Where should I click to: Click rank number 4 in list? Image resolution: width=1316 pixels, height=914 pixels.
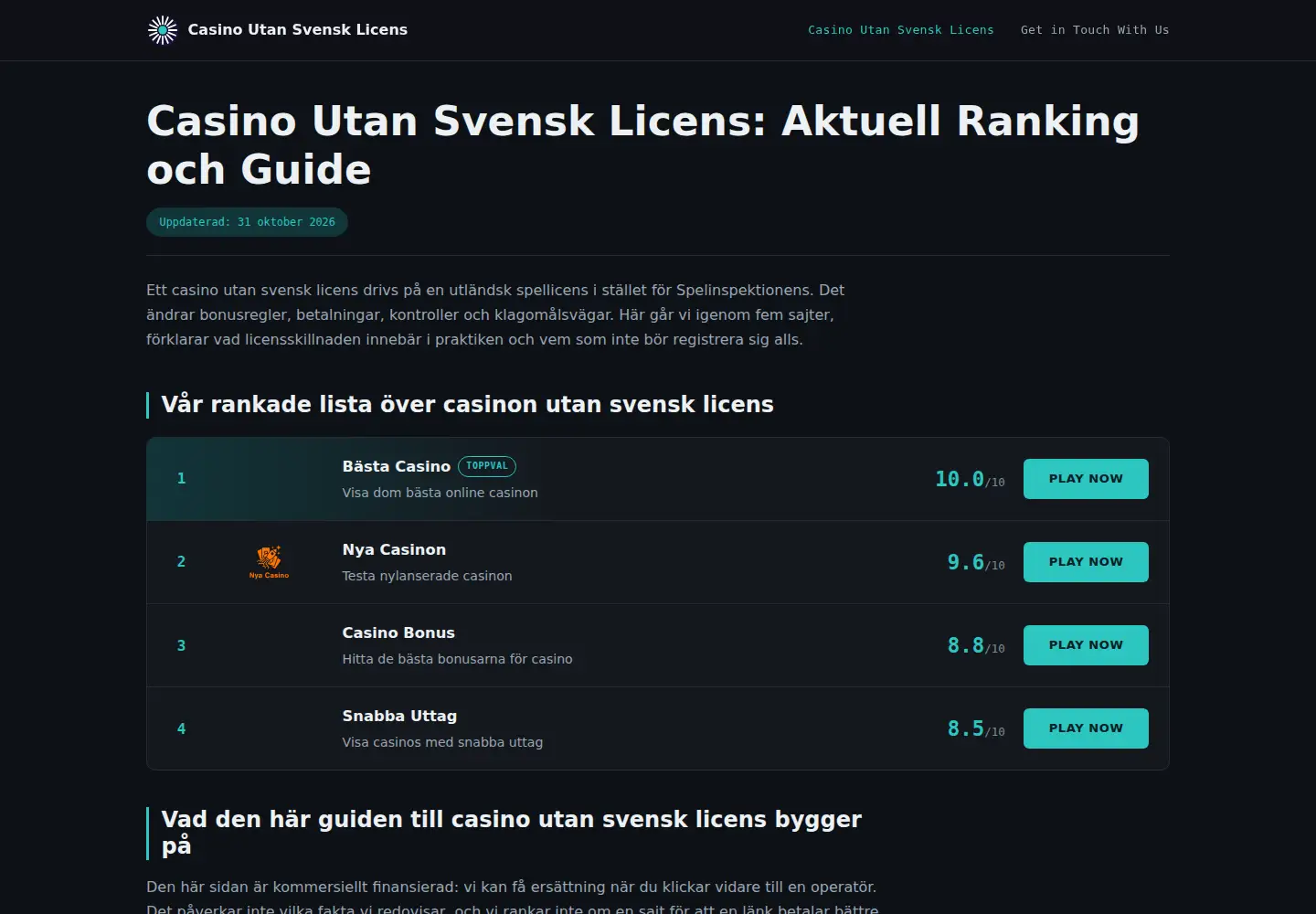click(181, 728)
